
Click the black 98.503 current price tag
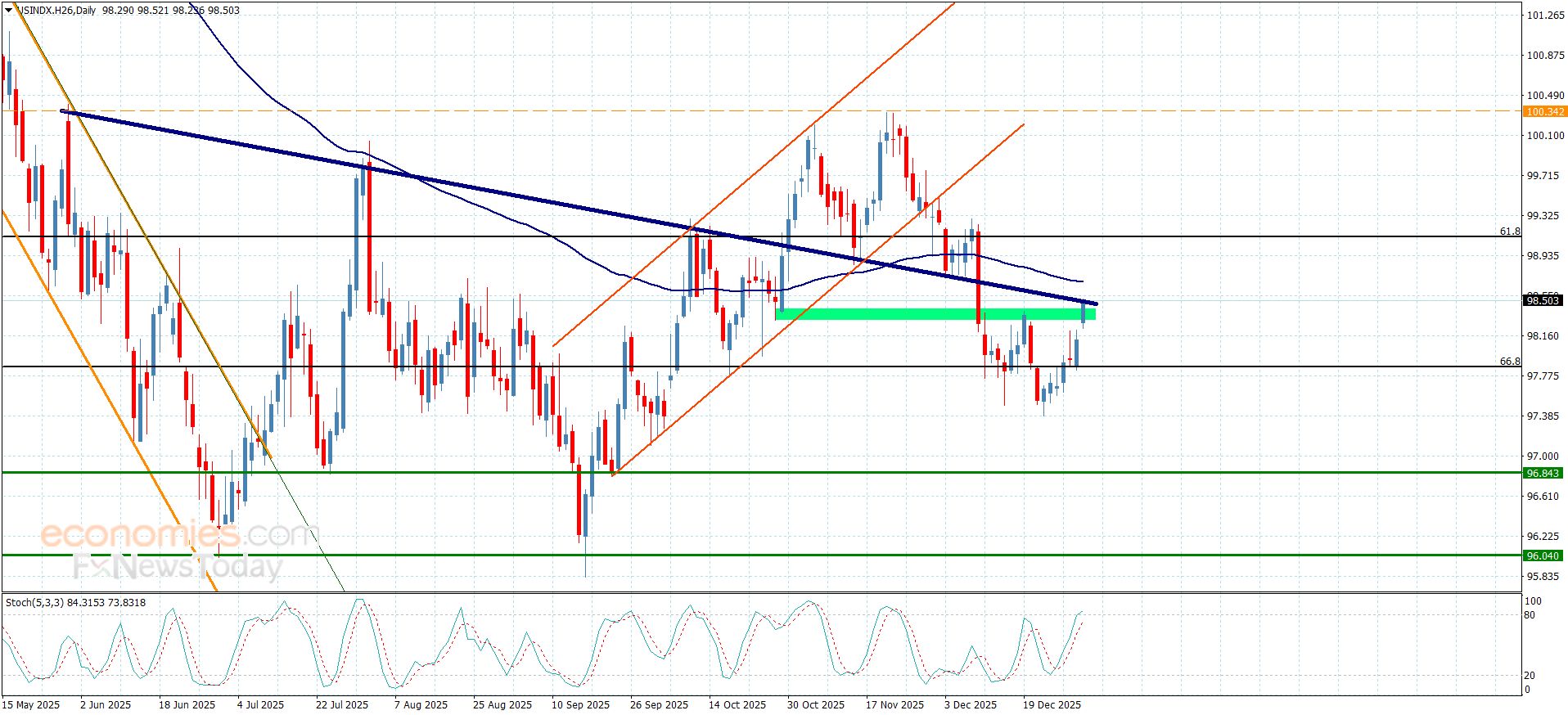click(1543, 301)
